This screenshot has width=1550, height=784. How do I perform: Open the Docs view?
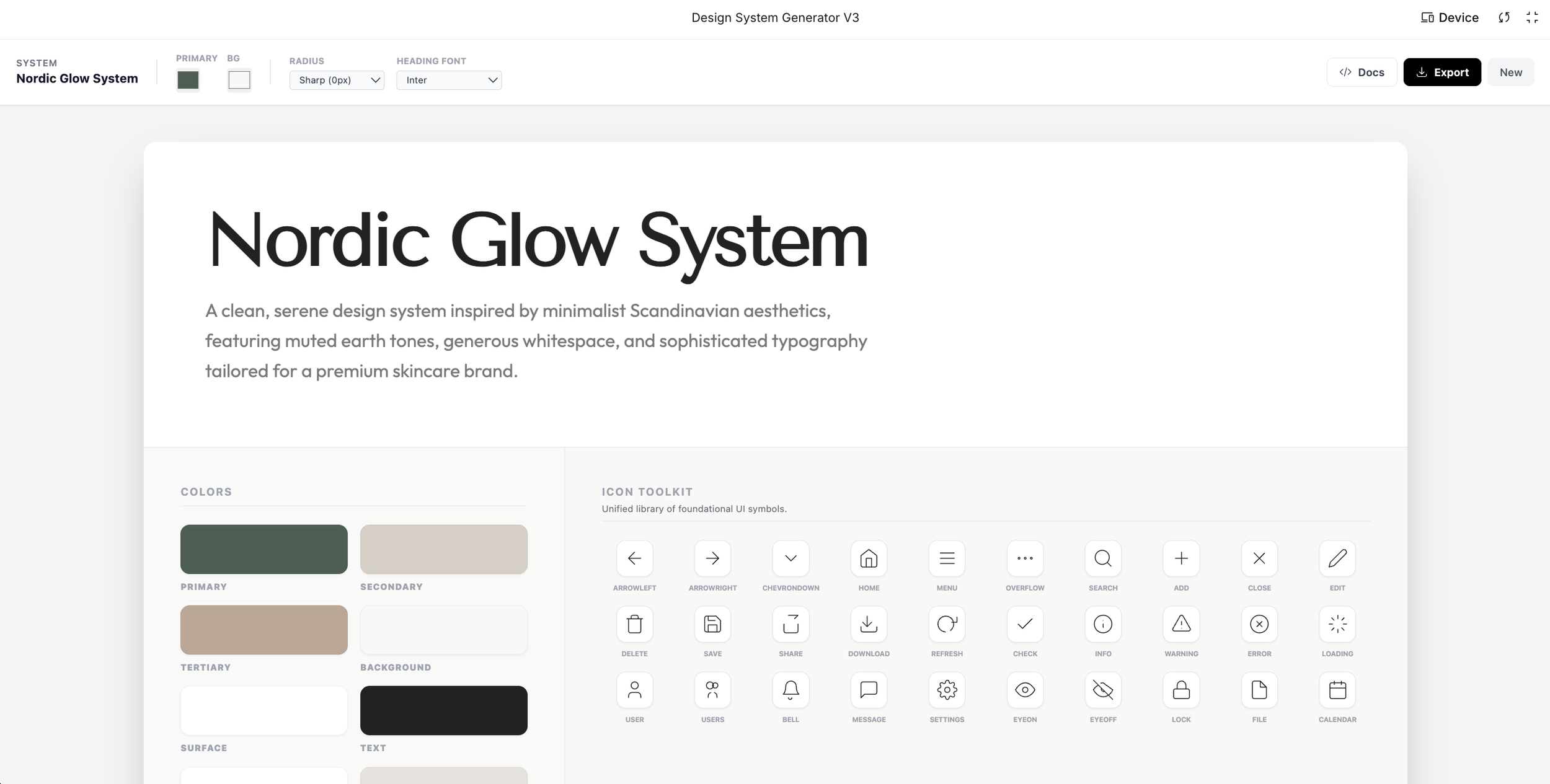(x=1362, y=72)
